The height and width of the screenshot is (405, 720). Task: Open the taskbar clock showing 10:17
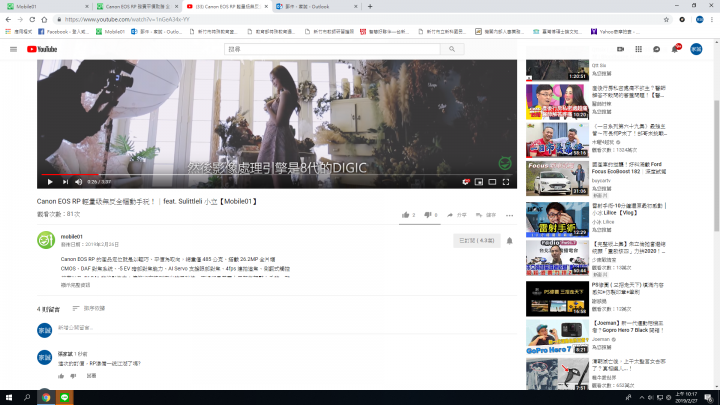686,398
